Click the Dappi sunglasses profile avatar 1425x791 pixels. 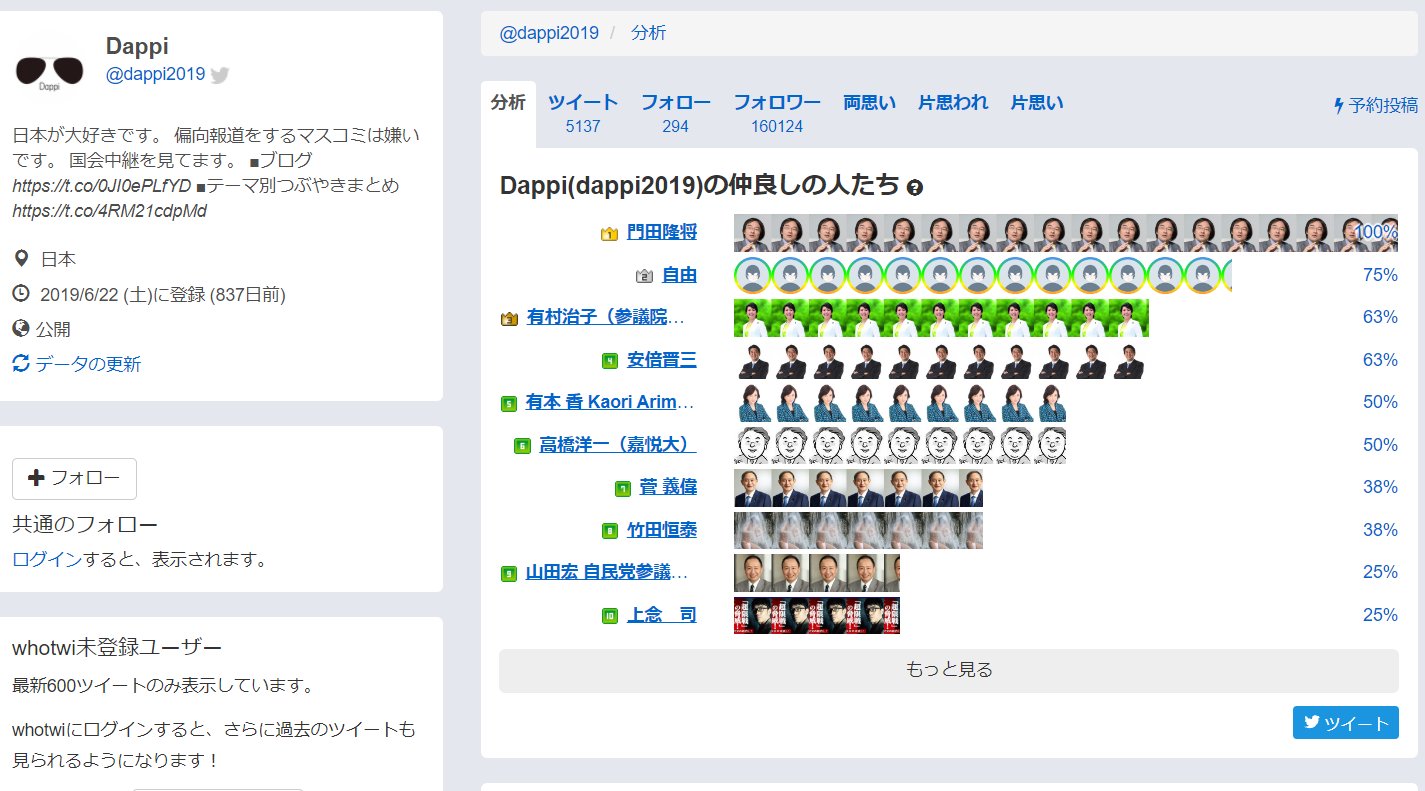pos(49,71)
